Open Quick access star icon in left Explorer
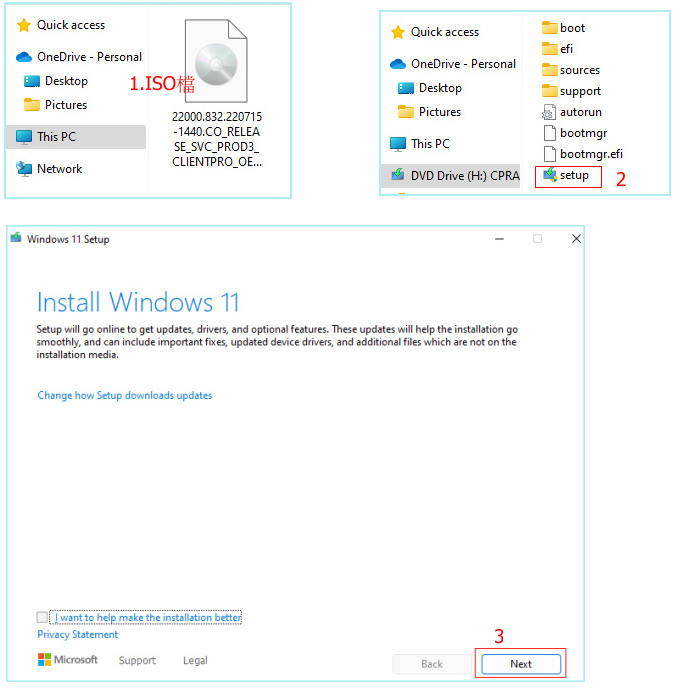This screenshot has width=676, height=690. click(x=24, y=25)
